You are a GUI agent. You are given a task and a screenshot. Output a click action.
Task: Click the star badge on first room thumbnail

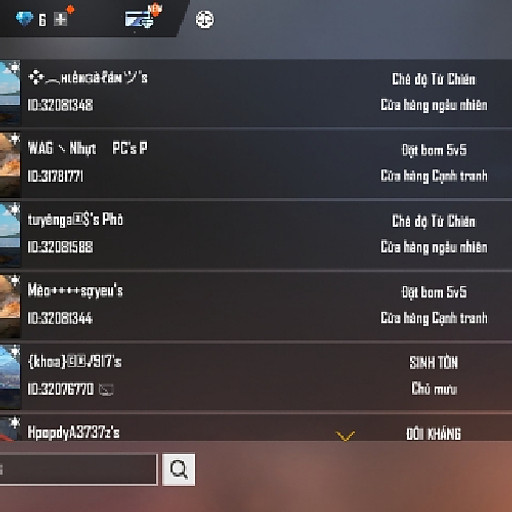[15, 67]
